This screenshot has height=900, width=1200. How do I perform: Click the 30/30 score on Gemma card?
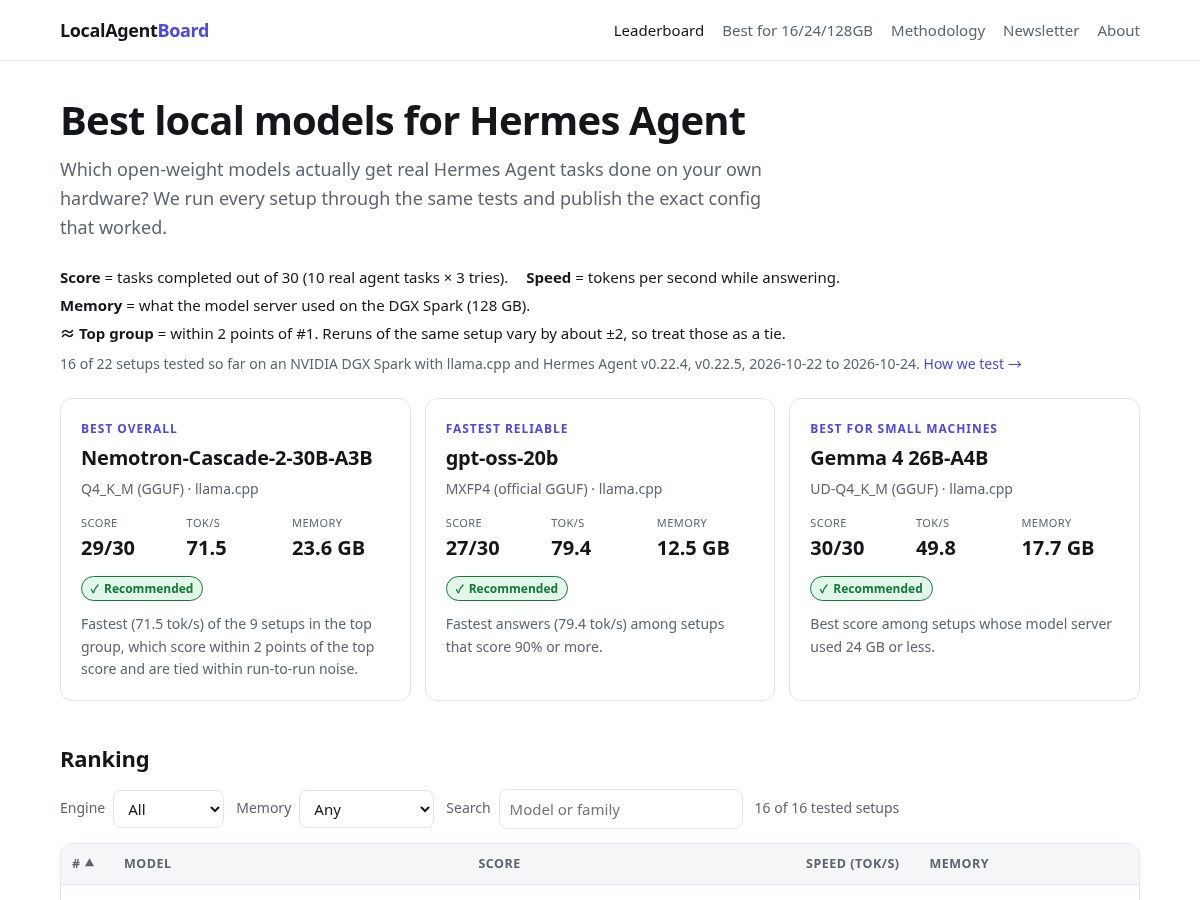[x=837, y=548]
